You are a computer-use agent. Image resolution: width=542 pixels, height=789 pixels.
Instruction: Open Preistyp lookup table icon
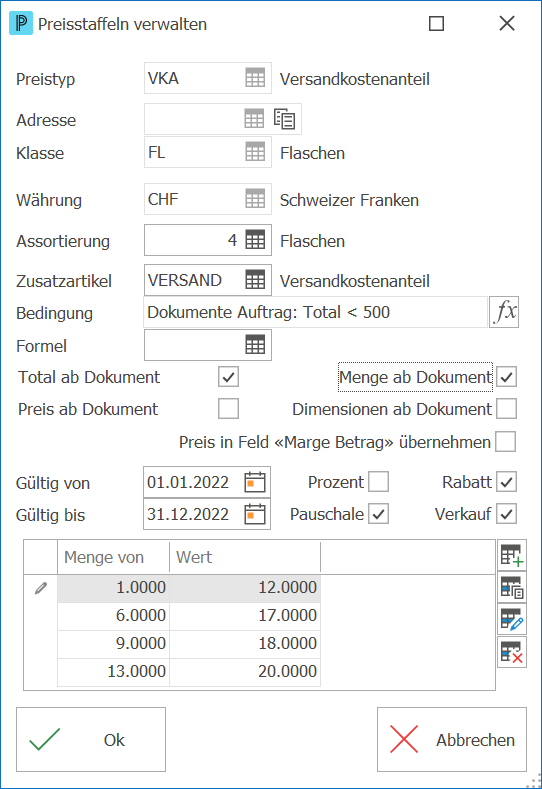pos(255,78)
